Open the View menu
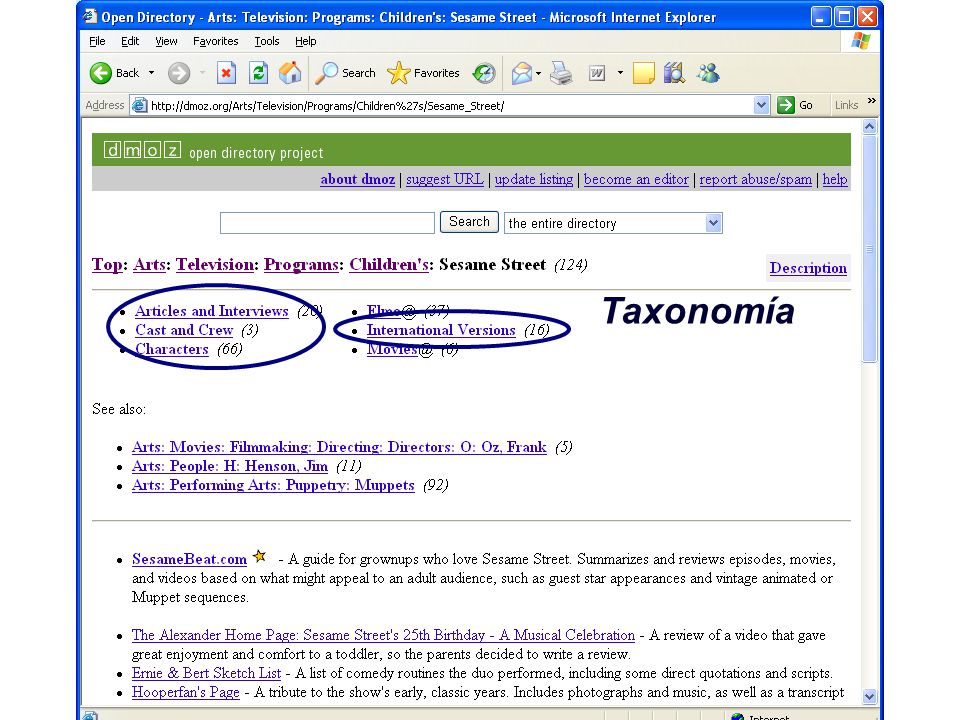Image resolution: width=960 pixels, height=720 pixels. (x=166, y=41)
